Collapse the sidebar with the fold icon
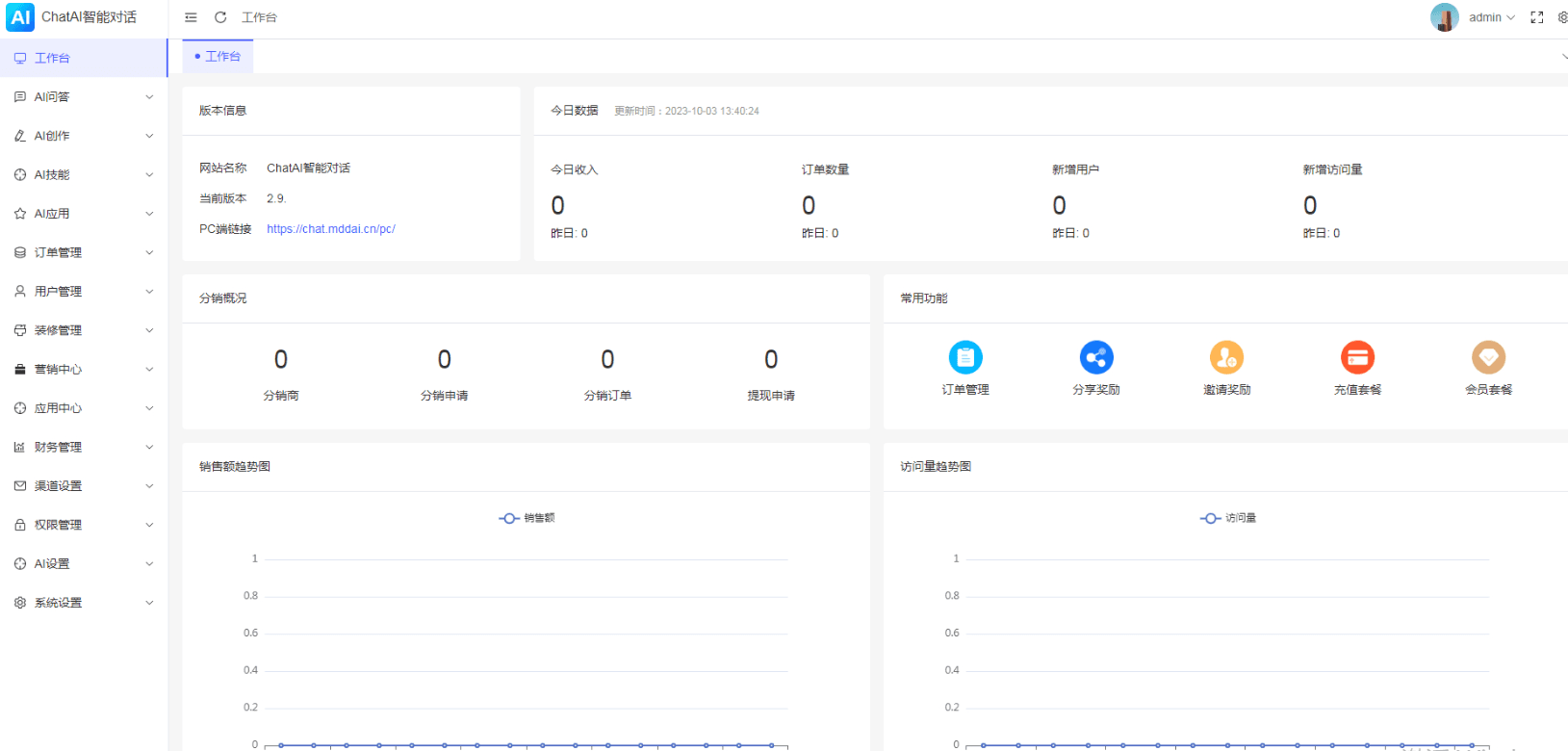Screen dimensions: 1568x751 pos(191,17)
